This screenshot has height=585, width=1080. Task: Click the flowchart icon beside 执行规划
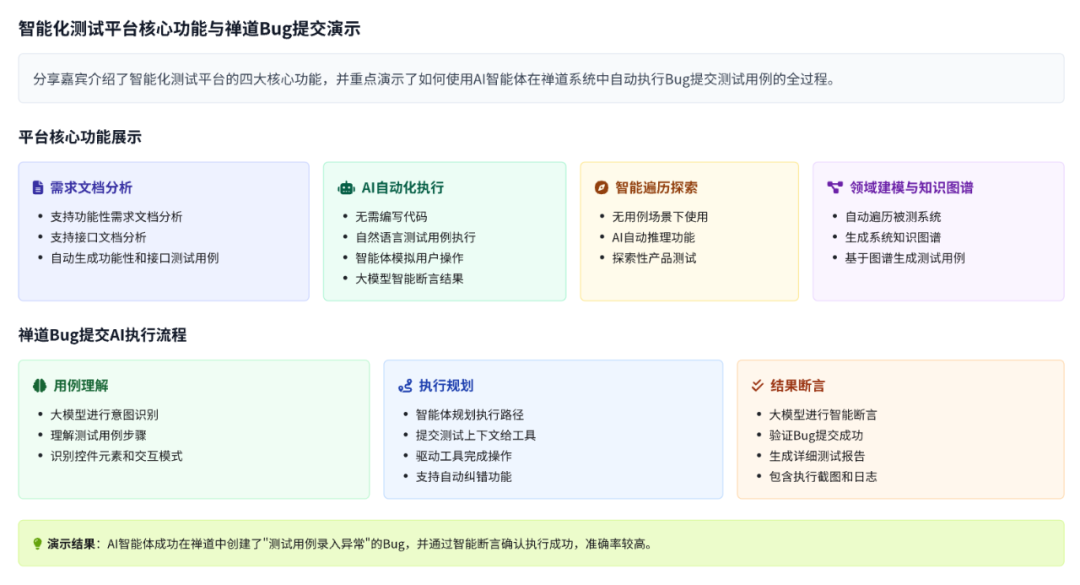pyautogui.click(x=404, y=385)
